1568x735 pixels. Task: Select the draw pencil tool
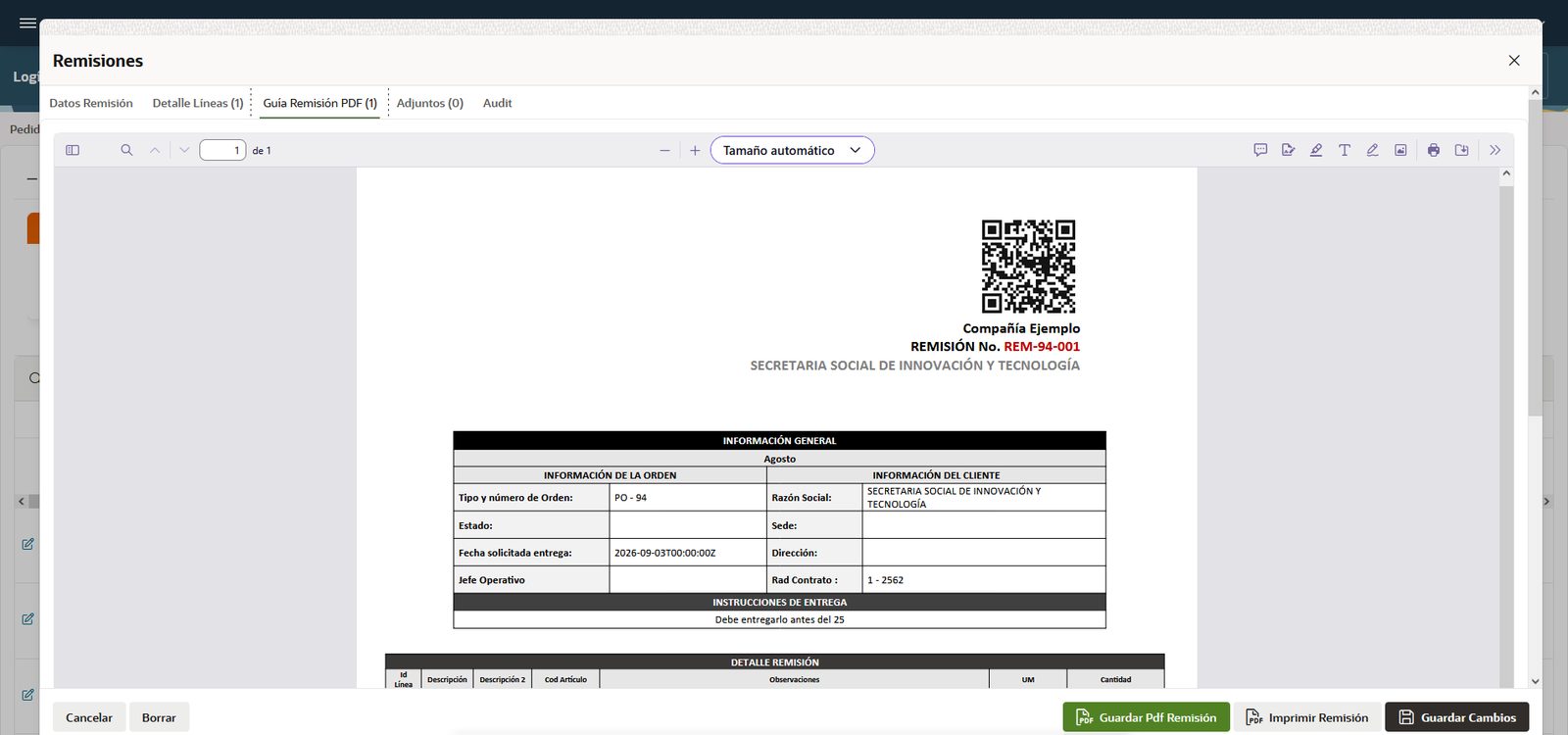click(x=1372, y=150)
